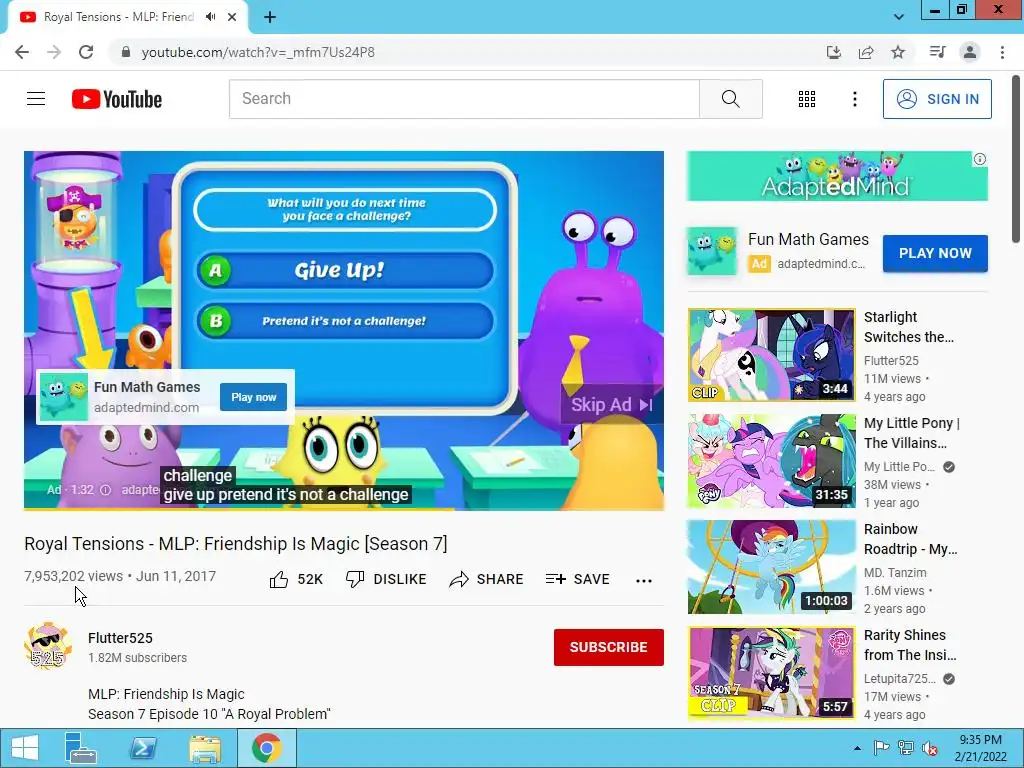Open the AdaptedMind banner ad

tap(837, 176)
